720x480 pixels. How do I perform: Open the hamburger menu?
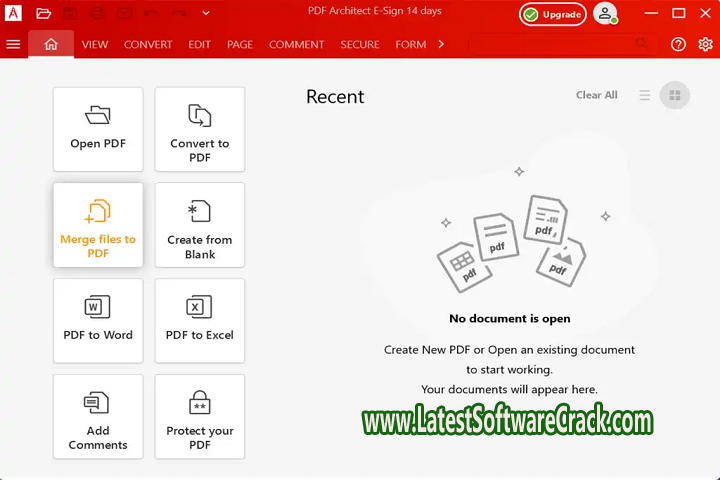pyautogui.click(x=13, y=44)
